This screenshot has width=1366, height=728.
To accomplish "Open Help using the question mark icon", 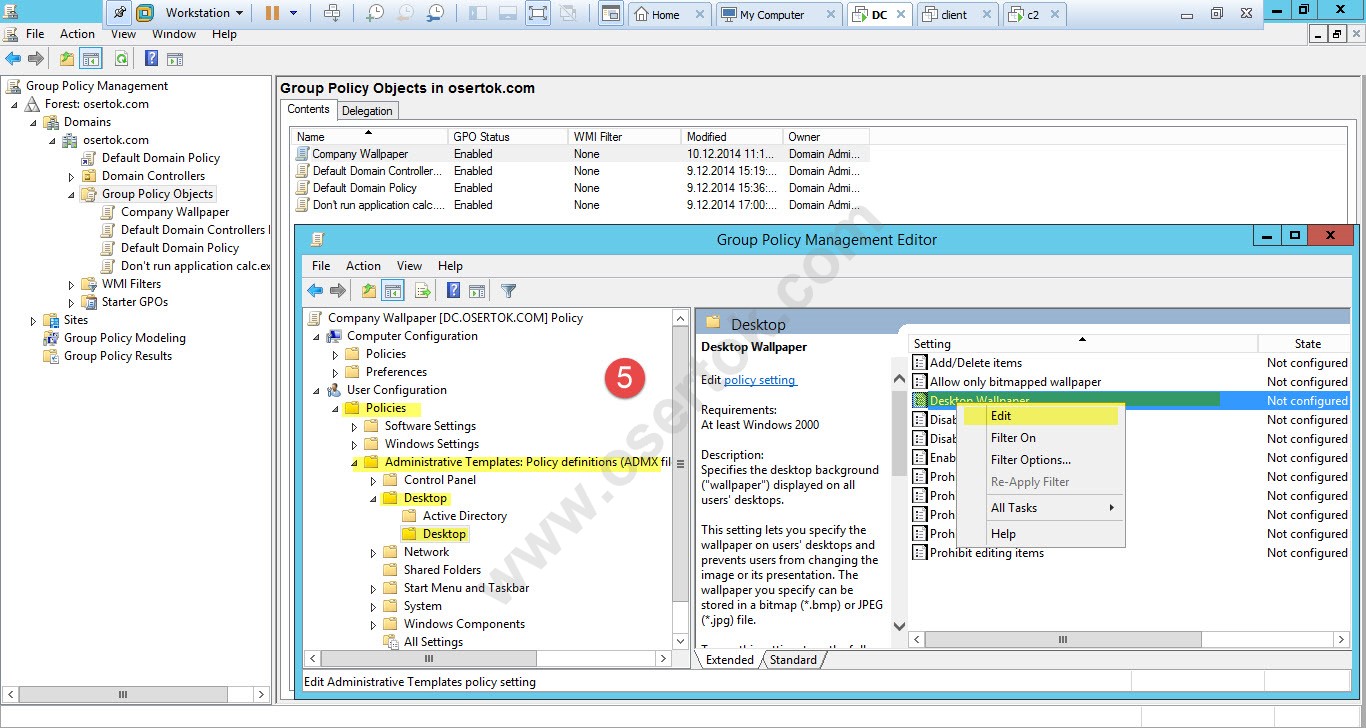I will tap(454, 290).
